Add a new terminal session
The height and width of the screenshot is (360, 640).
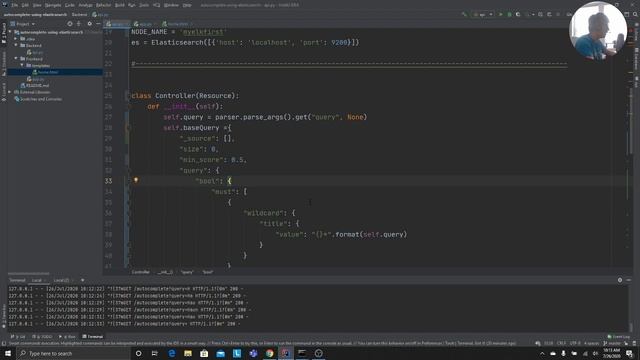(82, 280)
